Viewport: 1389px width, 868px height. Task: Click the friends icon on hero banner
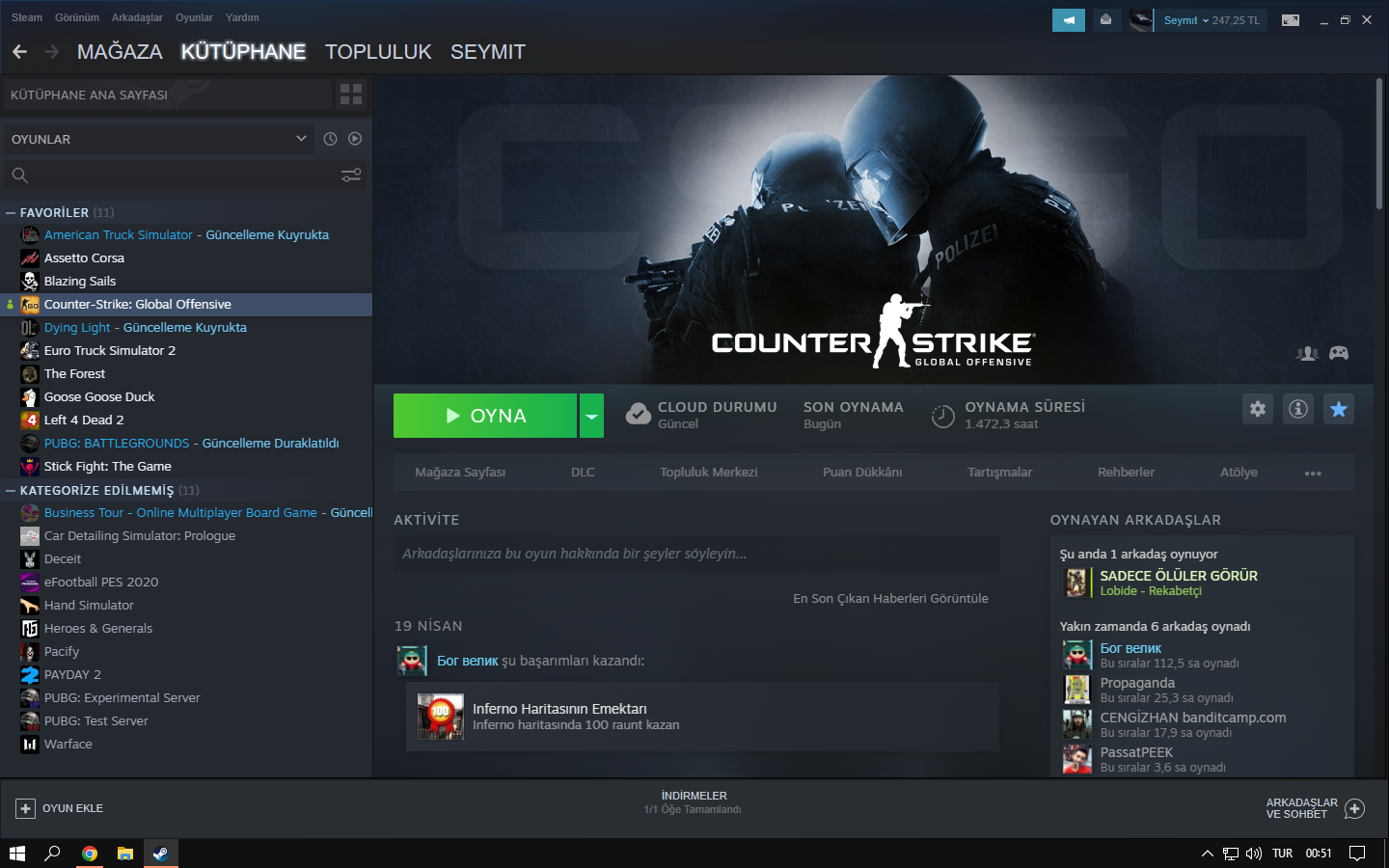point(1307,354)
